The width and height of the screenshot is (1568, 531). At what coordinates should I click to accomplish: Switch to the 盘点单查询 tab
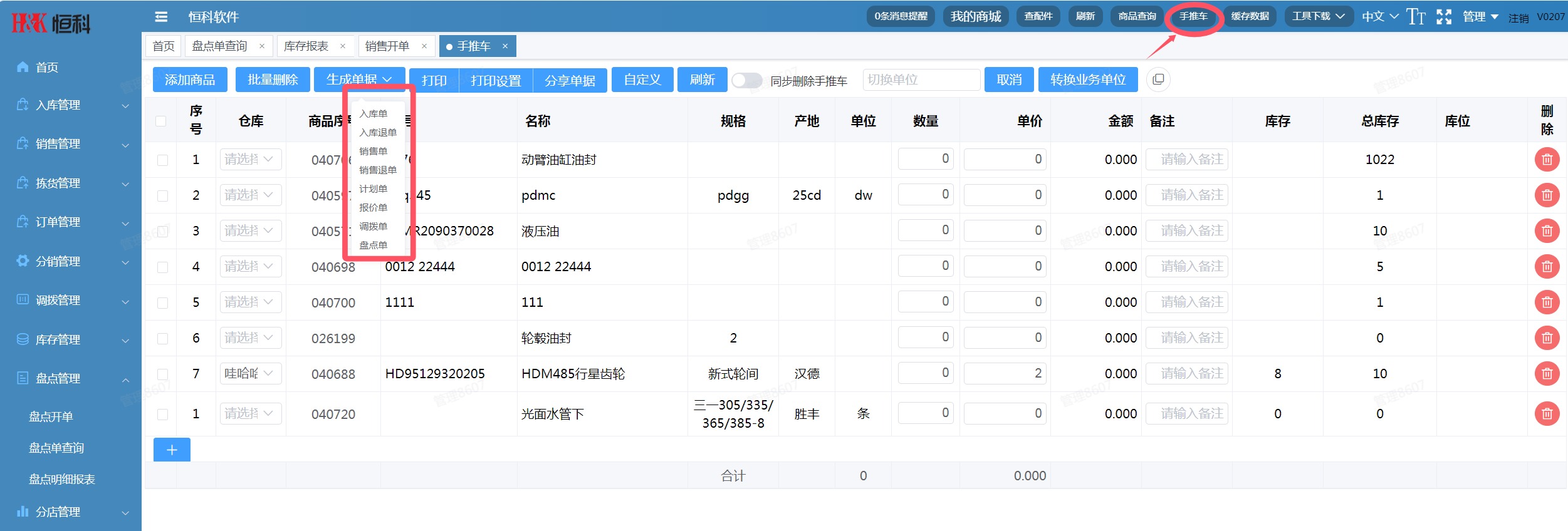[x=219, y=46]
